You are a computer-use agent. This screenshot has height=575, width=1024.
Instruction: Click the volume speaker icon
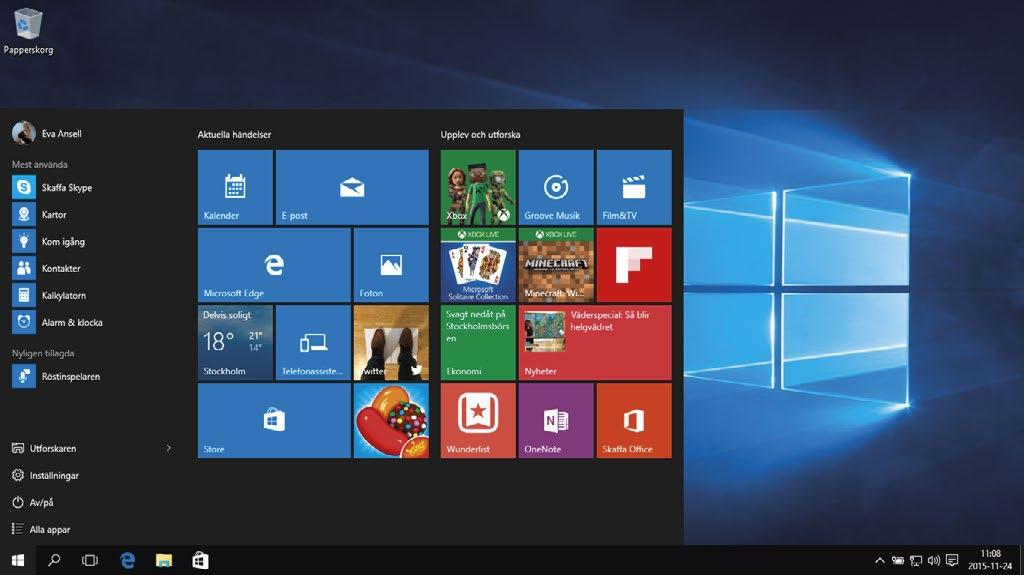[x=934, y=561]
